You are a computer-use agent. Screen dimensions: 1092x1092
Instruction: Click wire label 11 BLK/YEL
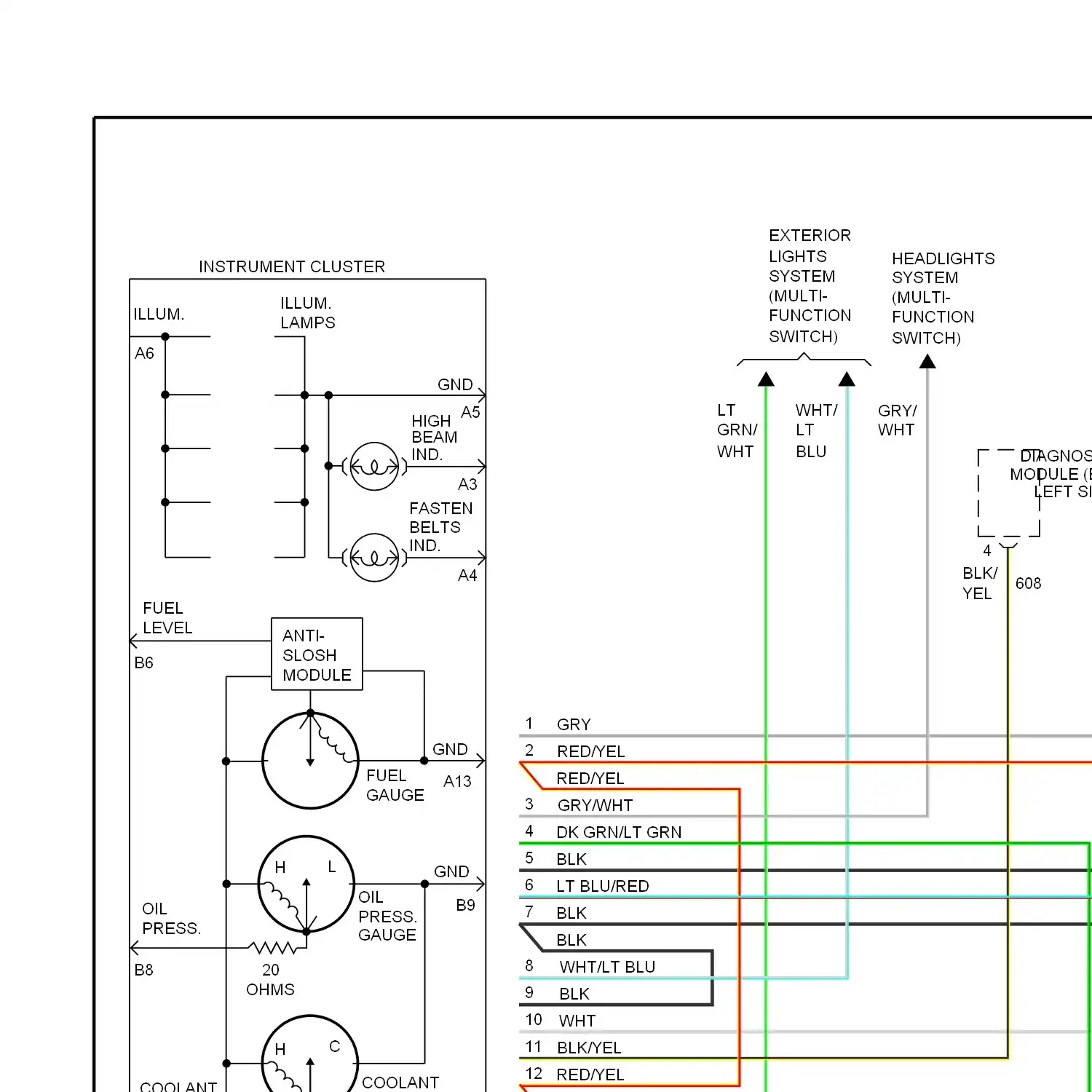pos(574,1048)
